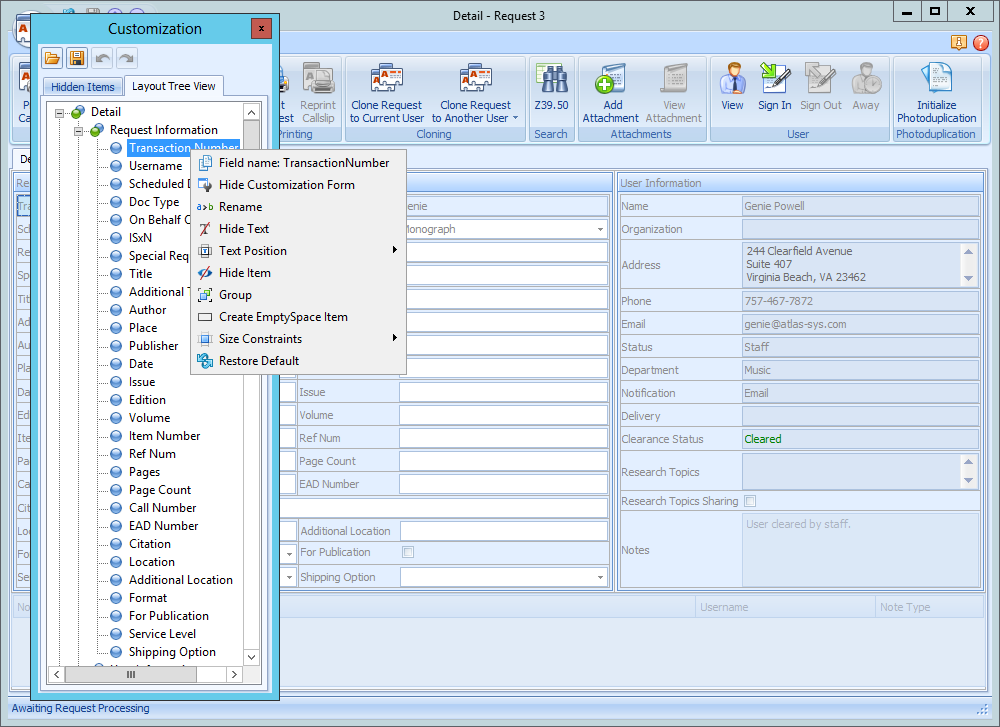Click the Initialize Photoduplication icon

click(x=936, y=80)
